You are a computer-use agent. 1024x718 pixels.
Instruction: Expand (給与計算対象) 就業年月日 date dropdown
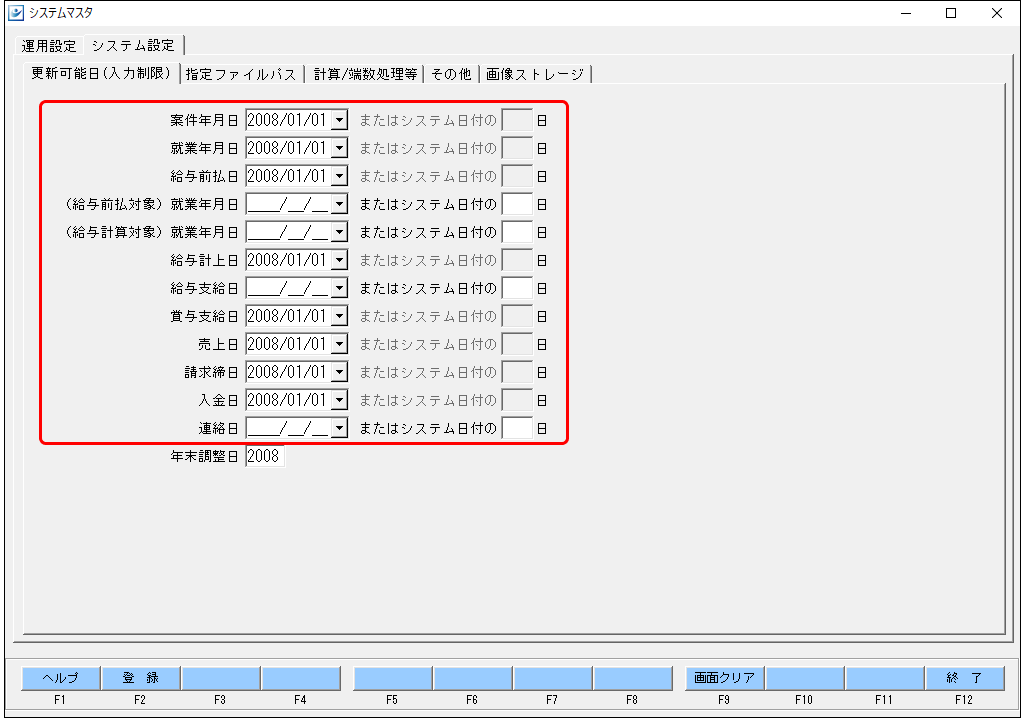[340, 232]
